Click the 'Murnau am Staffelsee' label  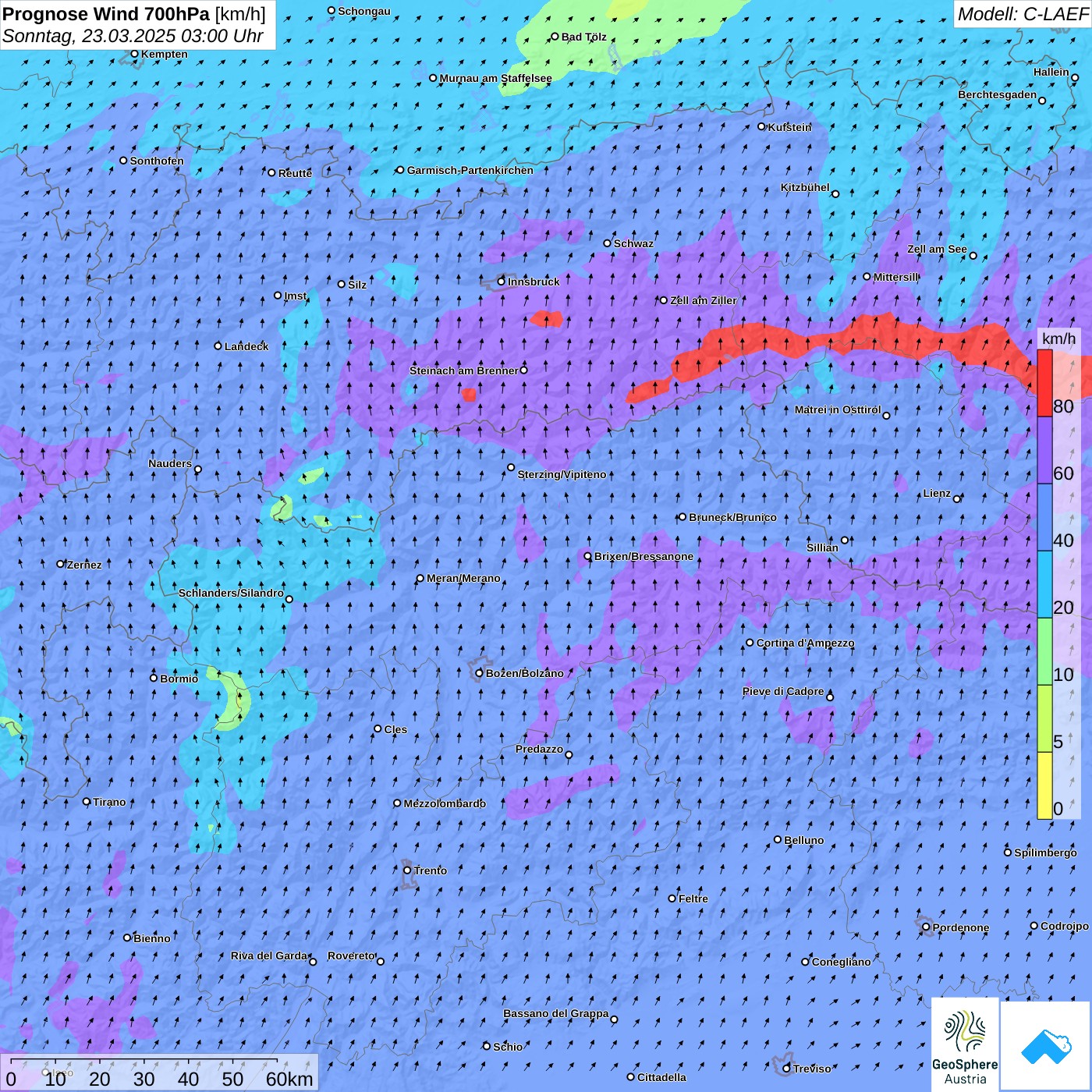(495, 78)
